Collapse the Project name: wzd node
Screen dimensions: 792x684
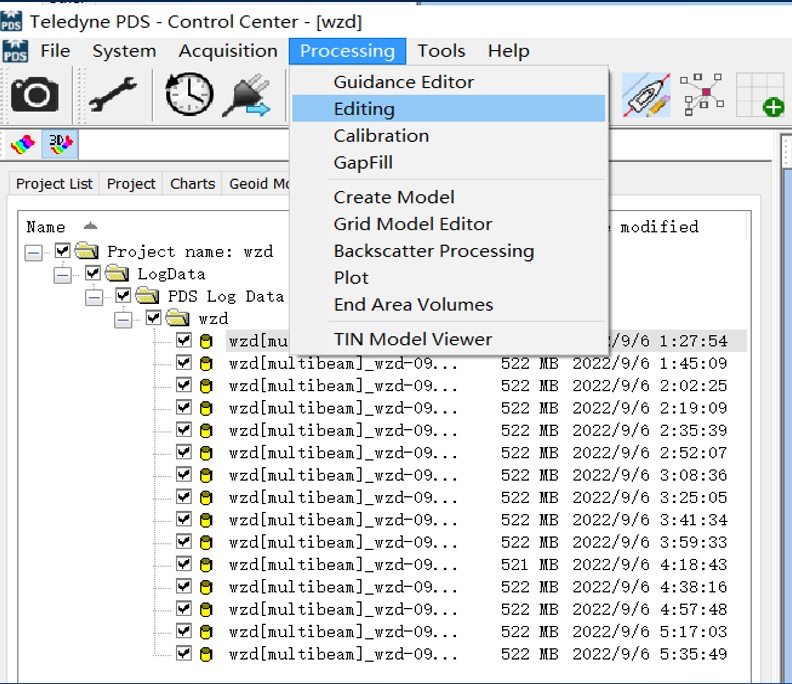tap(33, 253)
